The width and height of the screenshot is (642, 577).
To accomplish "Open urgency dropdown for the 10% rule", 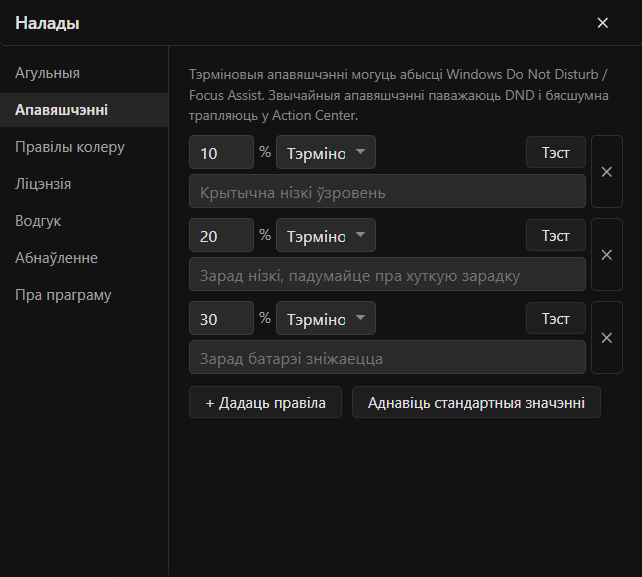I will pyautogui.click(x=326, y=152).
